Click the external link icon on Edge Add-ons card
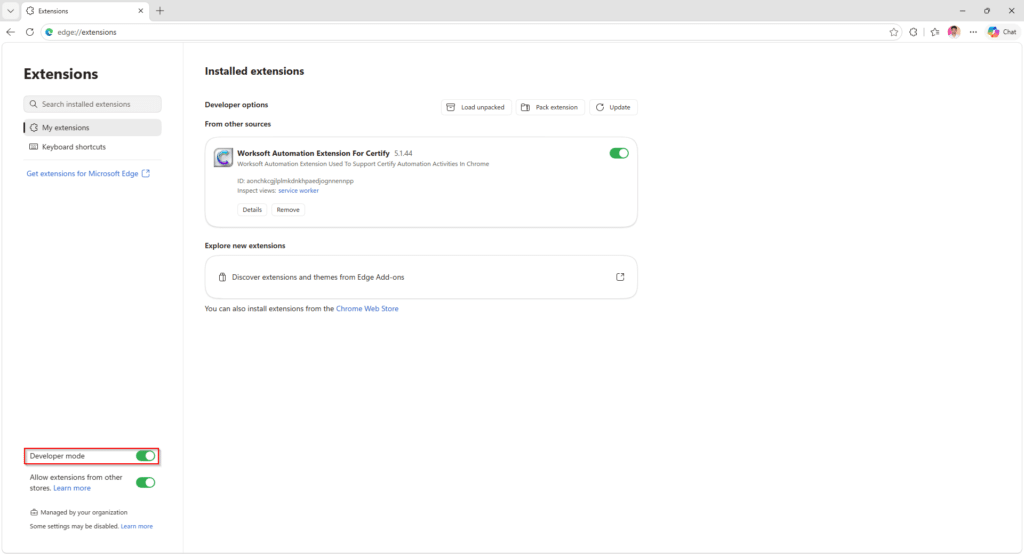 coord(620,277)
